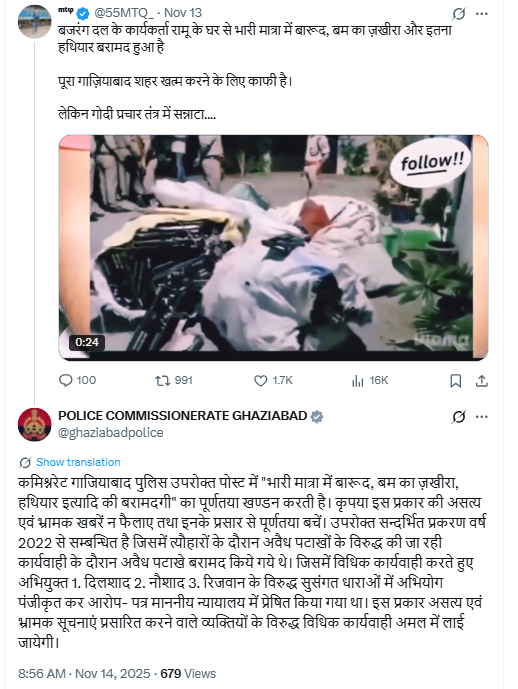Open @ghaziabadpolice handle
Image resolution: width=518 pixels, height=689 pixels.
click(x=111, y=433)
